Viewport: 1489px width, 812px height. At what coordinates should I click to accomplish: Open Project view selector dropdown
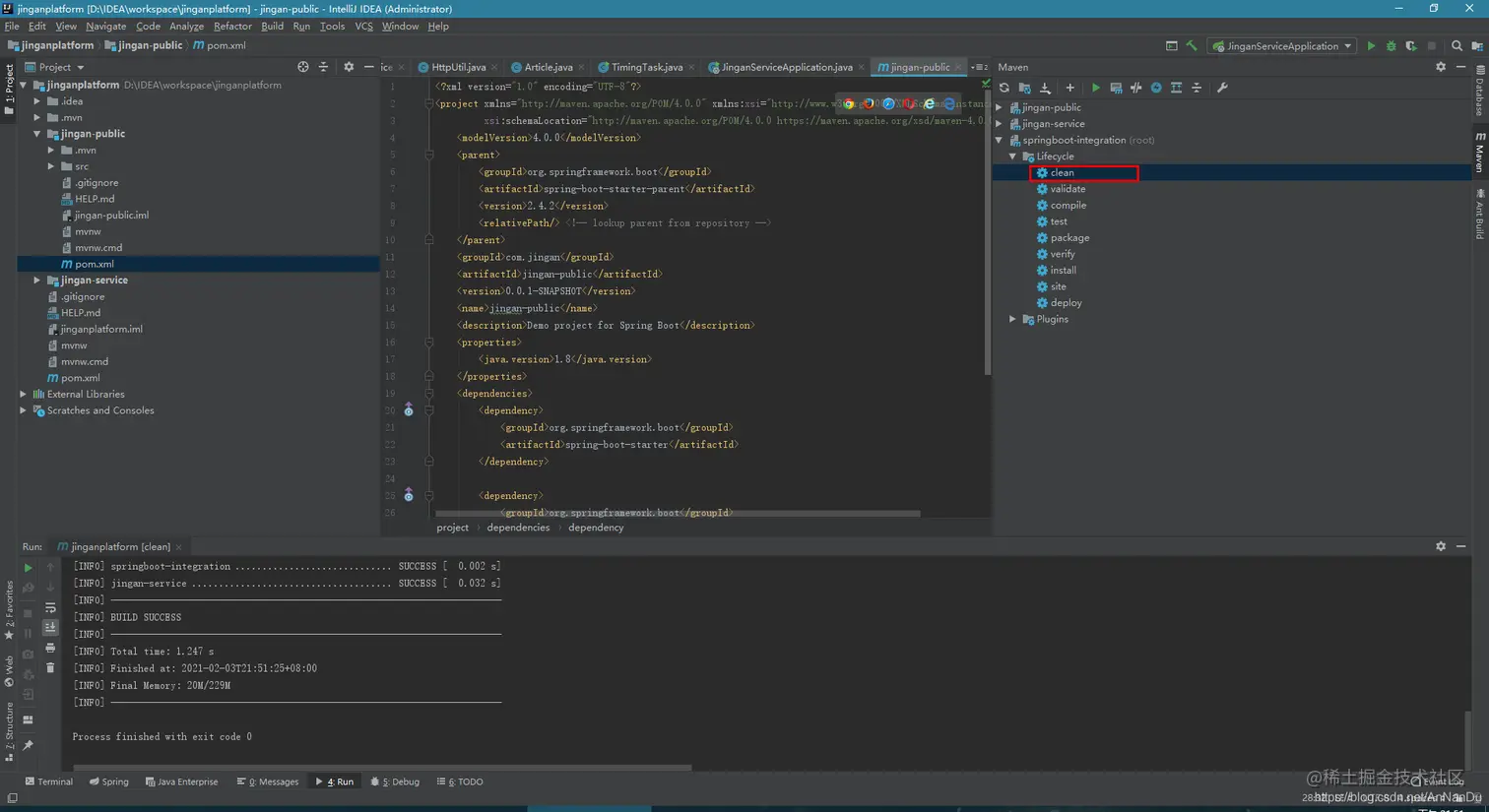pos(55,67)
